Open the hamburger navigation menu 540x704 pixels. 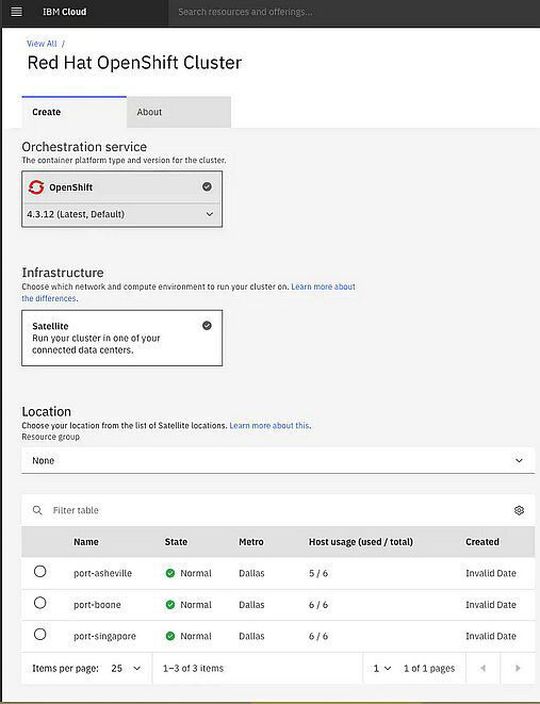[16, 12]
